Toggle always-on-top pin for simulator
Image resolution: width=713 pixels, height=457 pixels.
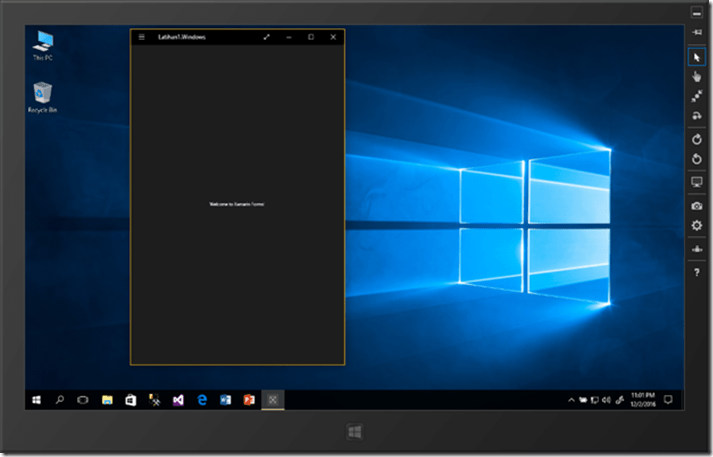(x=697, y=33)
